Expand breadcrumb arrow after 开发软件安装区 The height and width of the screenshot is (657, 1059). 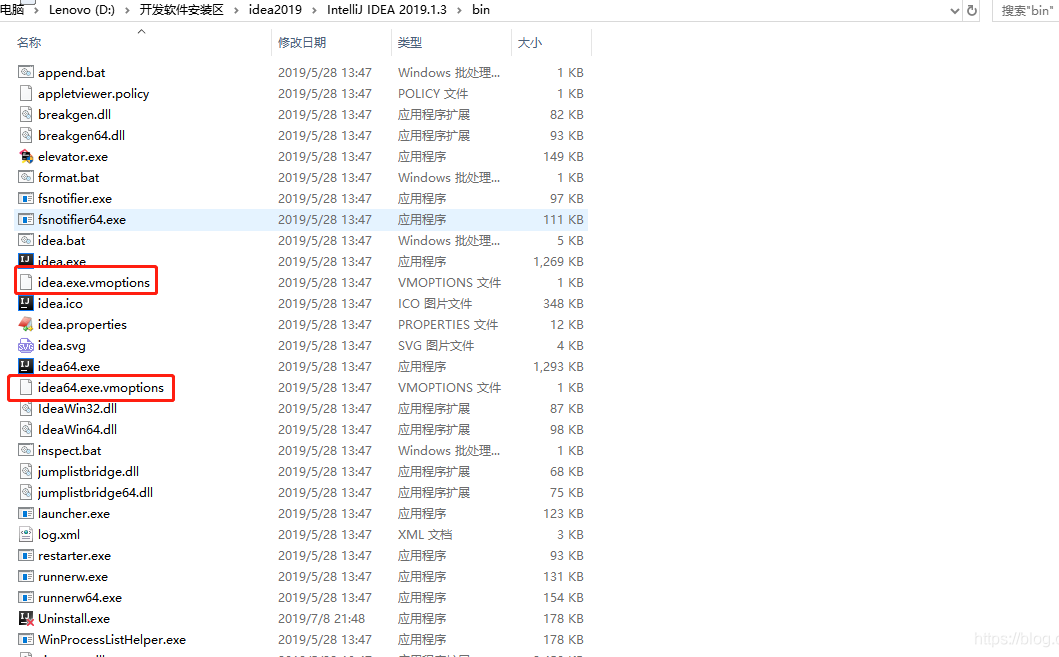pos(236,10)
